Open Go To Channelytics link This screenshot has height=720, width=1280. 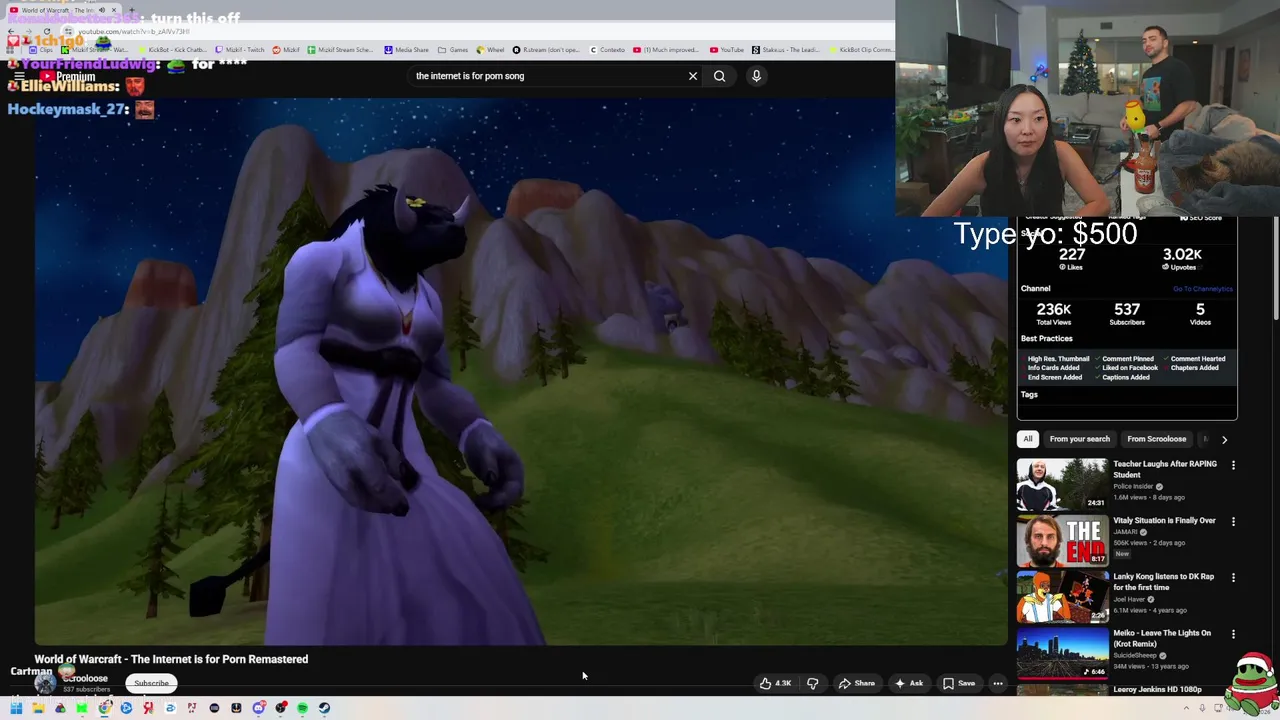[1203, 289]
